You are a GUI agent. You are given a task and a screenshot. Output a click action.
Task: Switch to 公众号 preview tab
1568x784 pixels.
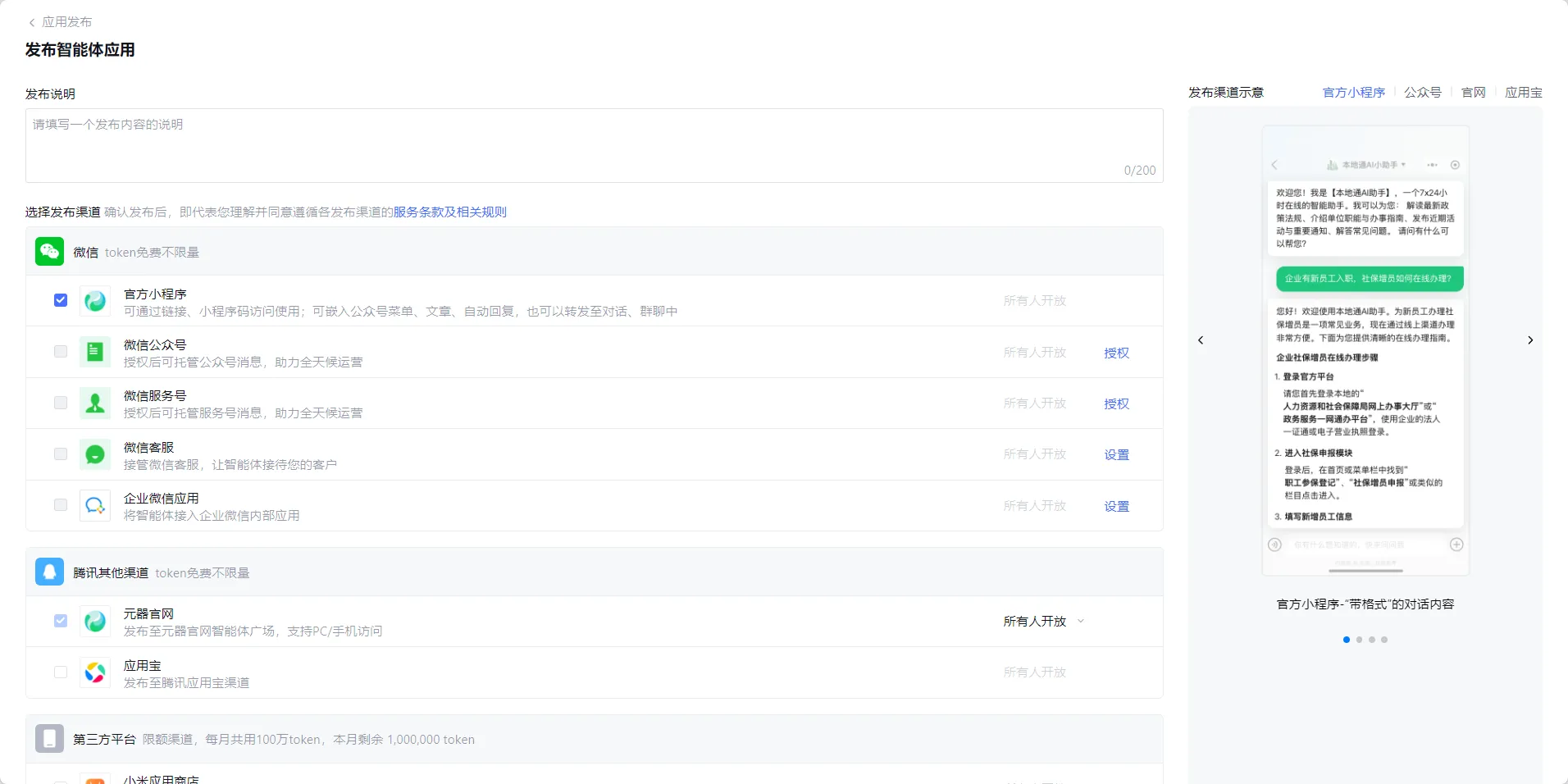click(x=1422, y=93)
